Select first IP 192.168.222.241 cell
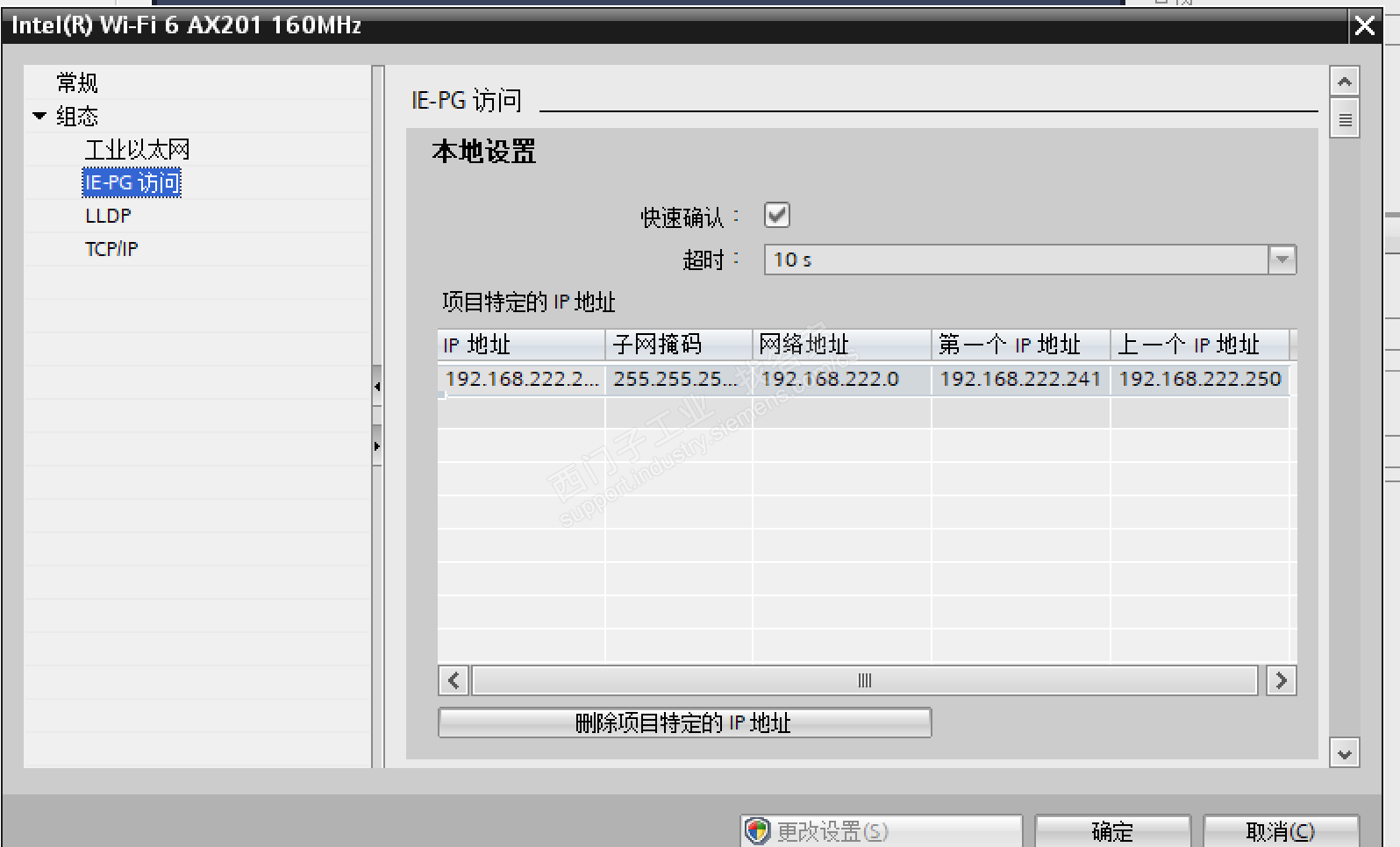 (x=1021, y=379)
